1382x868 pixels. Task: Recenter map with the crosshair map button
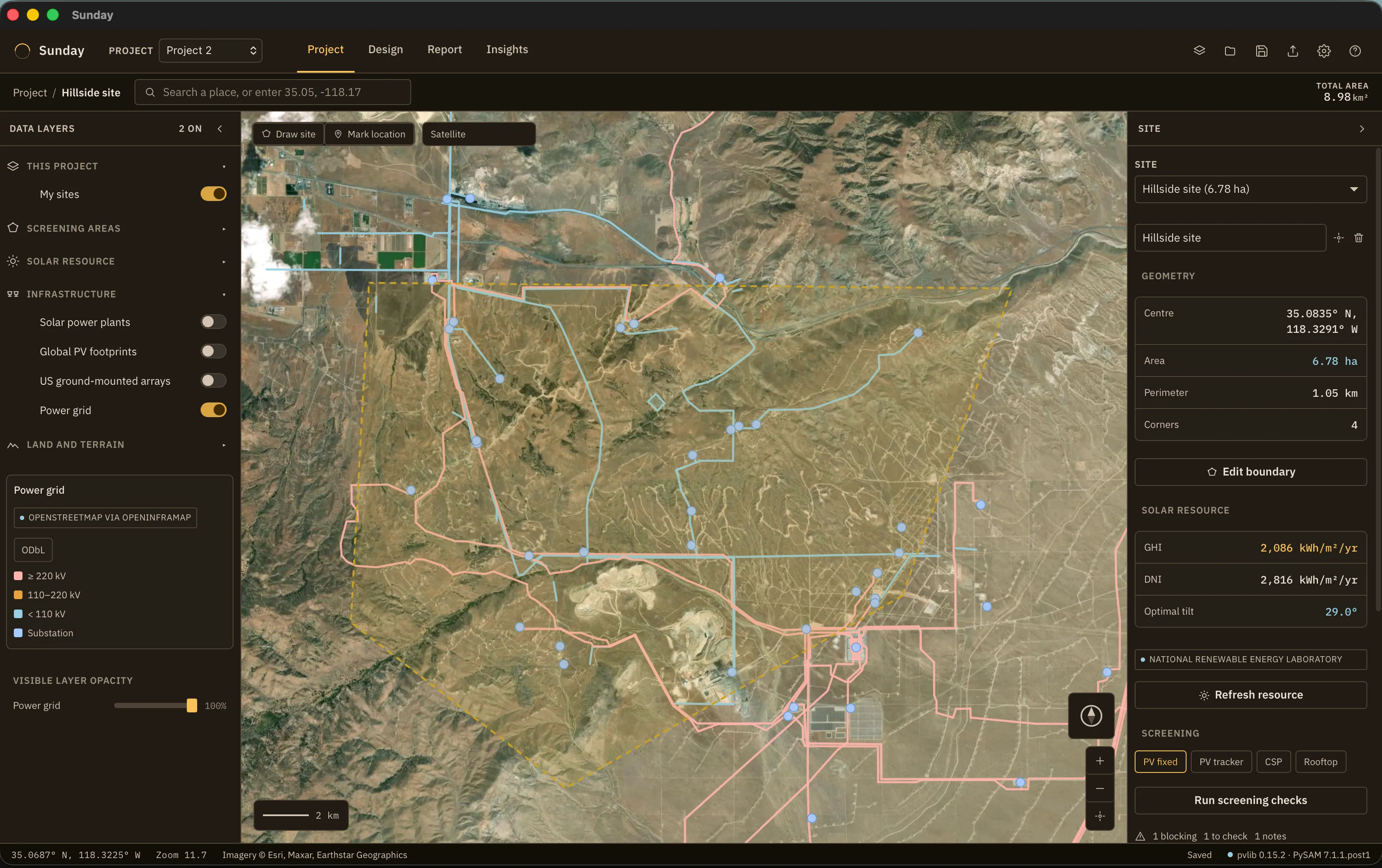(1100, 816)
